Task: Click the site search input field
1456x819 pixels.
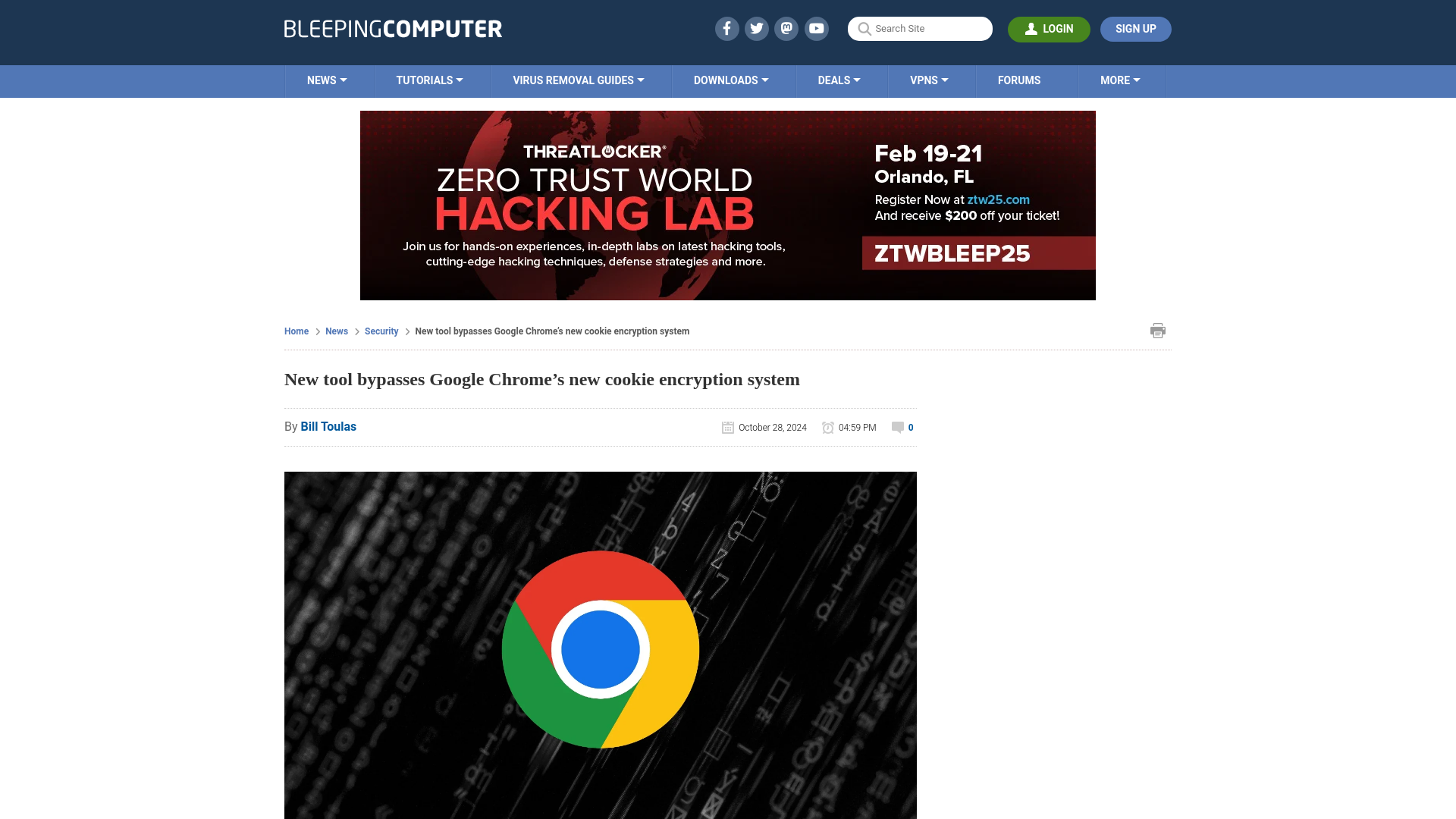Action: pos(920,28)
